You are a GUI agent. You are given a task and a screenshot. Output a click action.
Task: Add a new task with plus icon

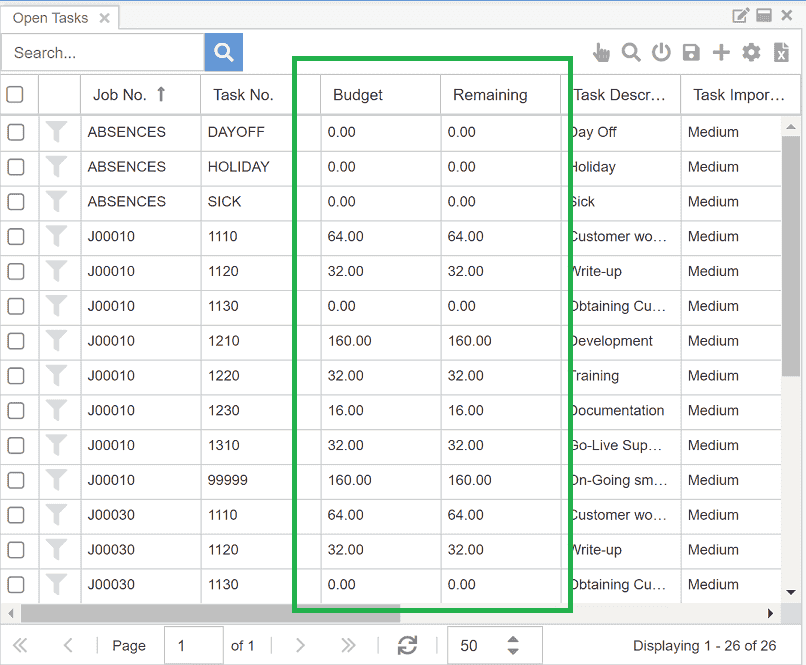click(x=721, y=52)
